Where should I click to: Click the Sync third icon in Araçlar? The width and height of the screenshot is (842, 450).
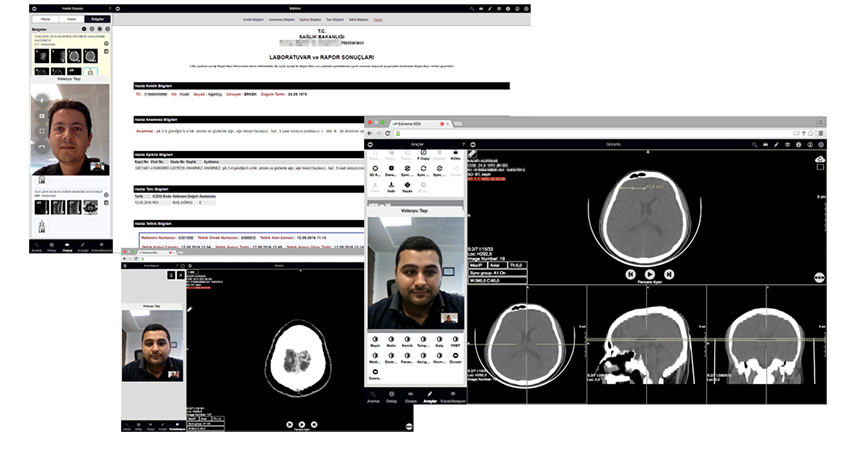click(439, 171)
